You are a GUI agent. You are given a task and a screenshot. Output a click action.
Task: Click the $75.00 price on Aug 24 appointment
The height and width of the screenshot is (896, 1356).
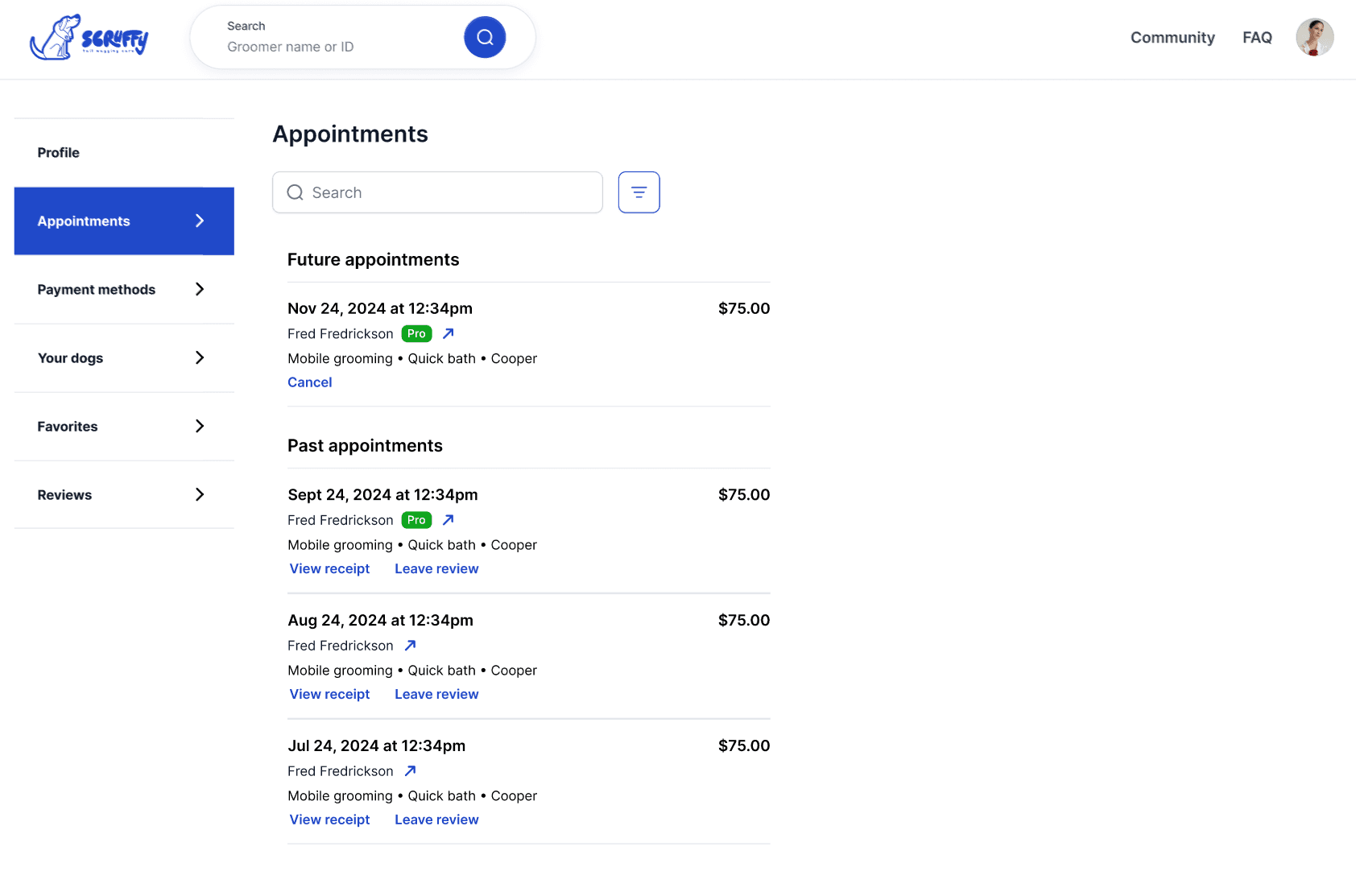click(744, 620)
